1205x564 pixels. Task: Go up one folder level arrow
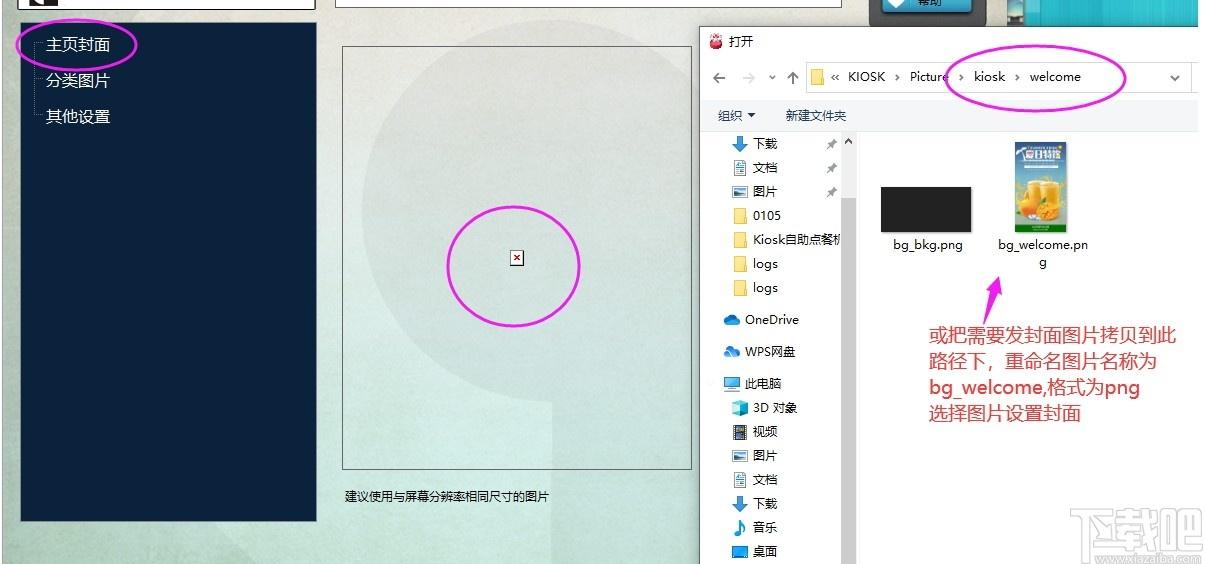[x=793, y=77]
